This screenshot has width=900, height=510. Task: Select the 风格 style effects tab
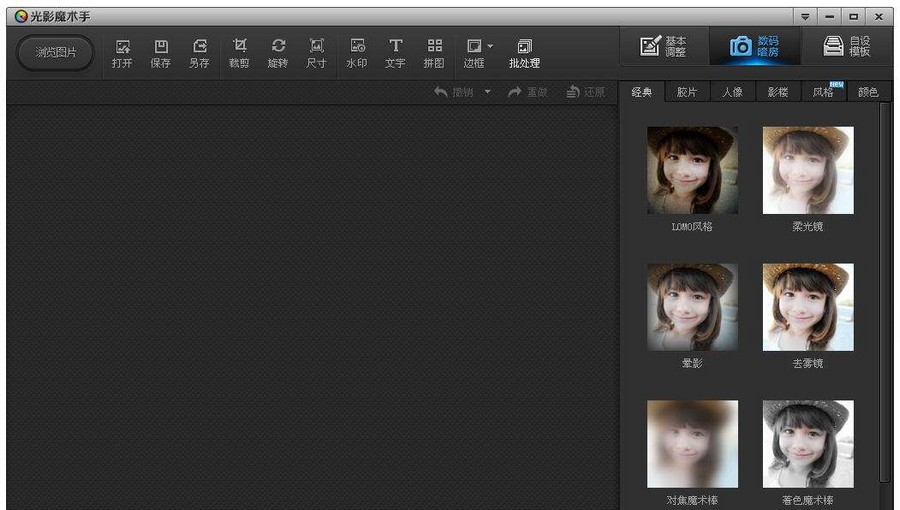tap(823, 92)
